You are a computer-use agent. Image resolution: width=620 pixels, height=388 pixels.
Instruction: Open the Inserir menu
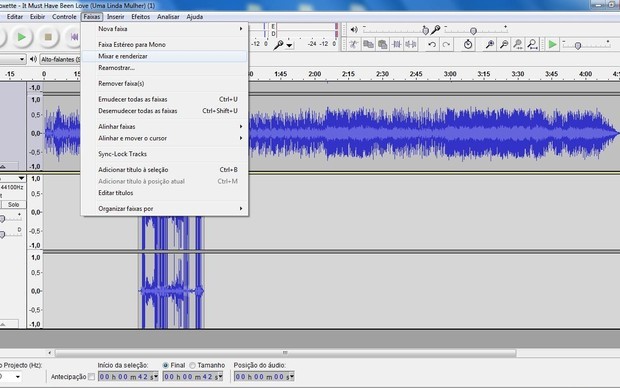click(x=115, y=17)
